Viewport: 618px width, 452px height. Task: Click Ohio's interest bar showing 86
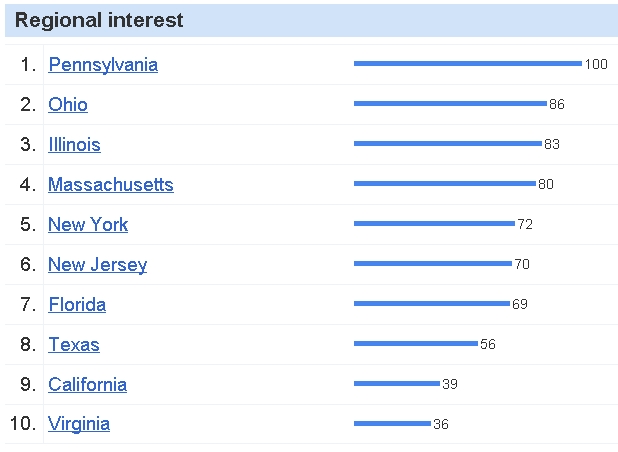450,104
